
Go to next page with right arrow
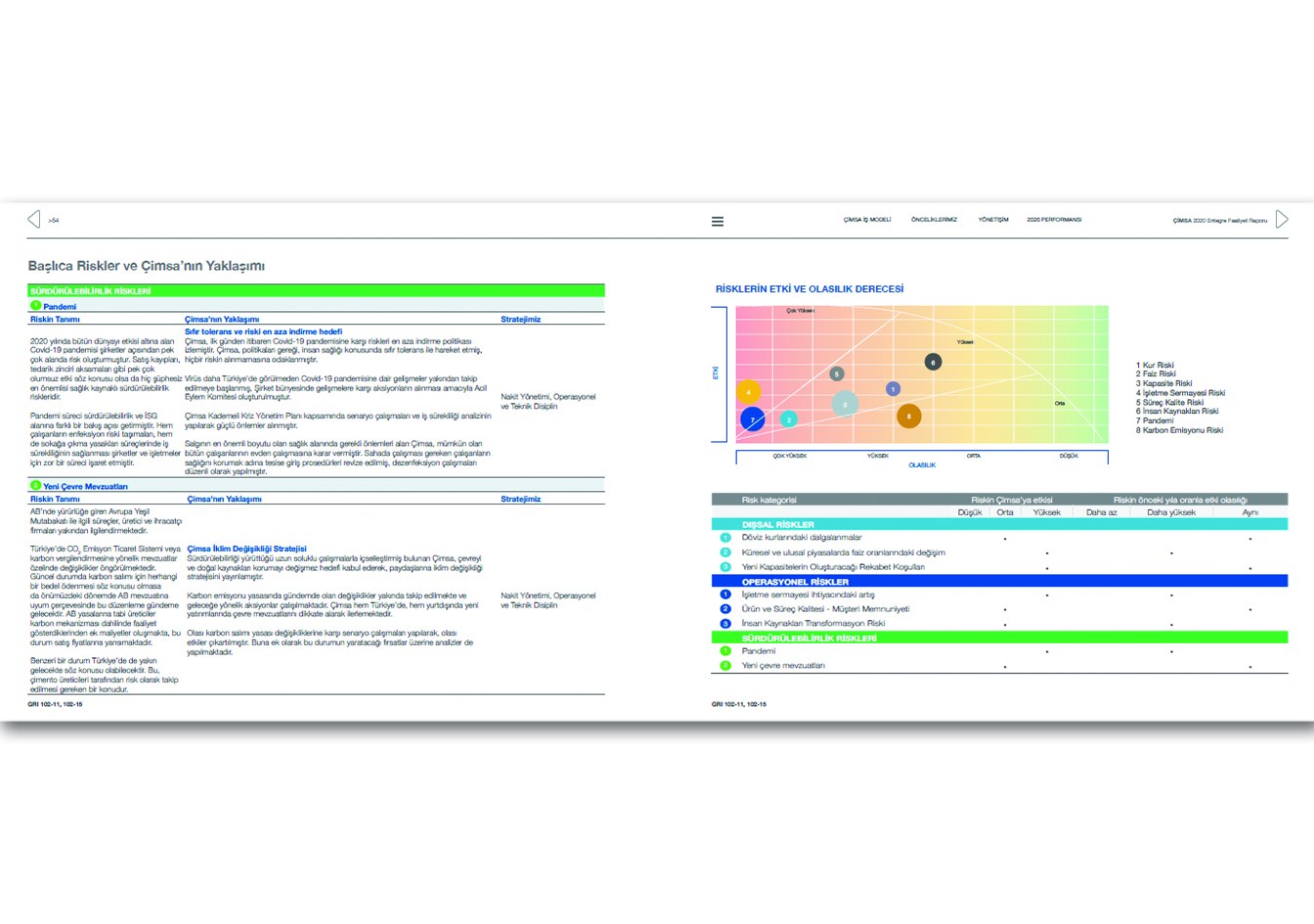pos(1282,219)
